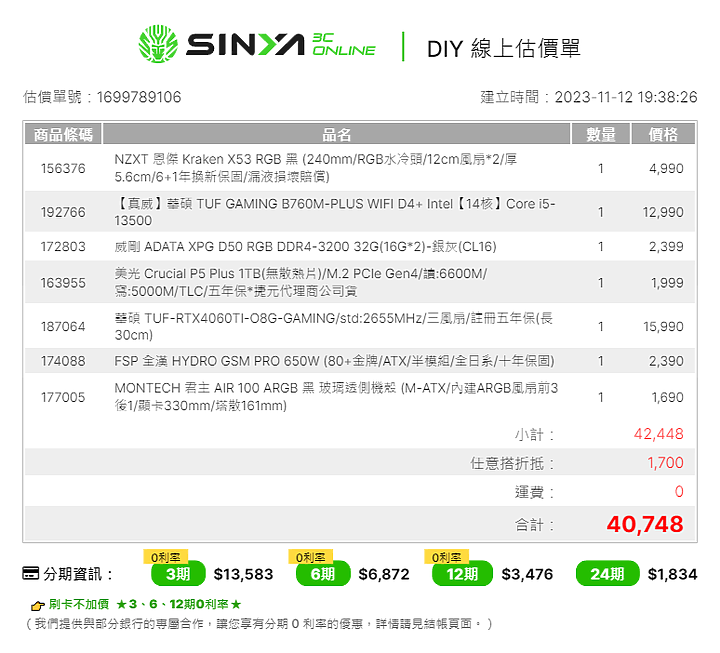
Task: Click the grand total 40,748
Action: (x=645, y=524)
